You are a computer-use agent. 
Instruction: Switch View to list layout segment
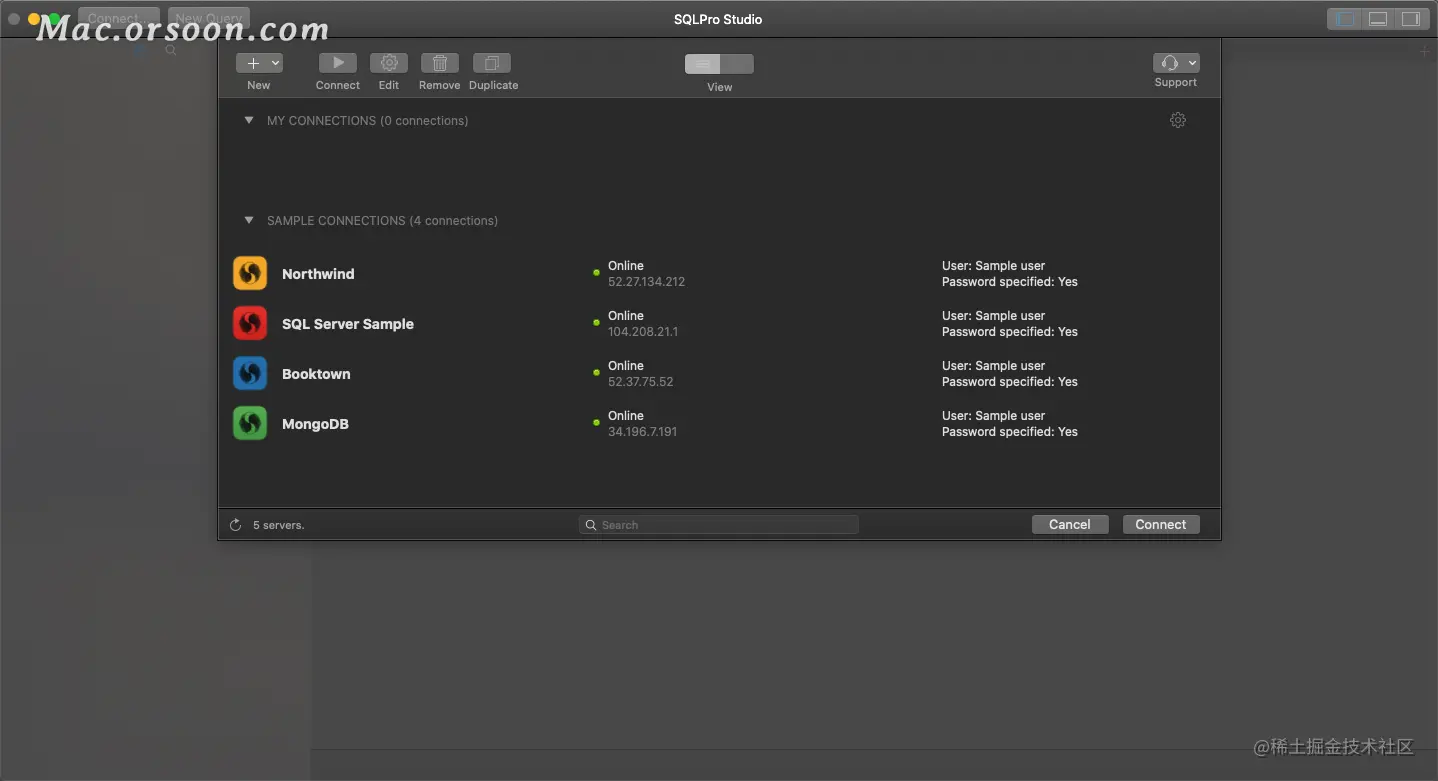[702, 64]
